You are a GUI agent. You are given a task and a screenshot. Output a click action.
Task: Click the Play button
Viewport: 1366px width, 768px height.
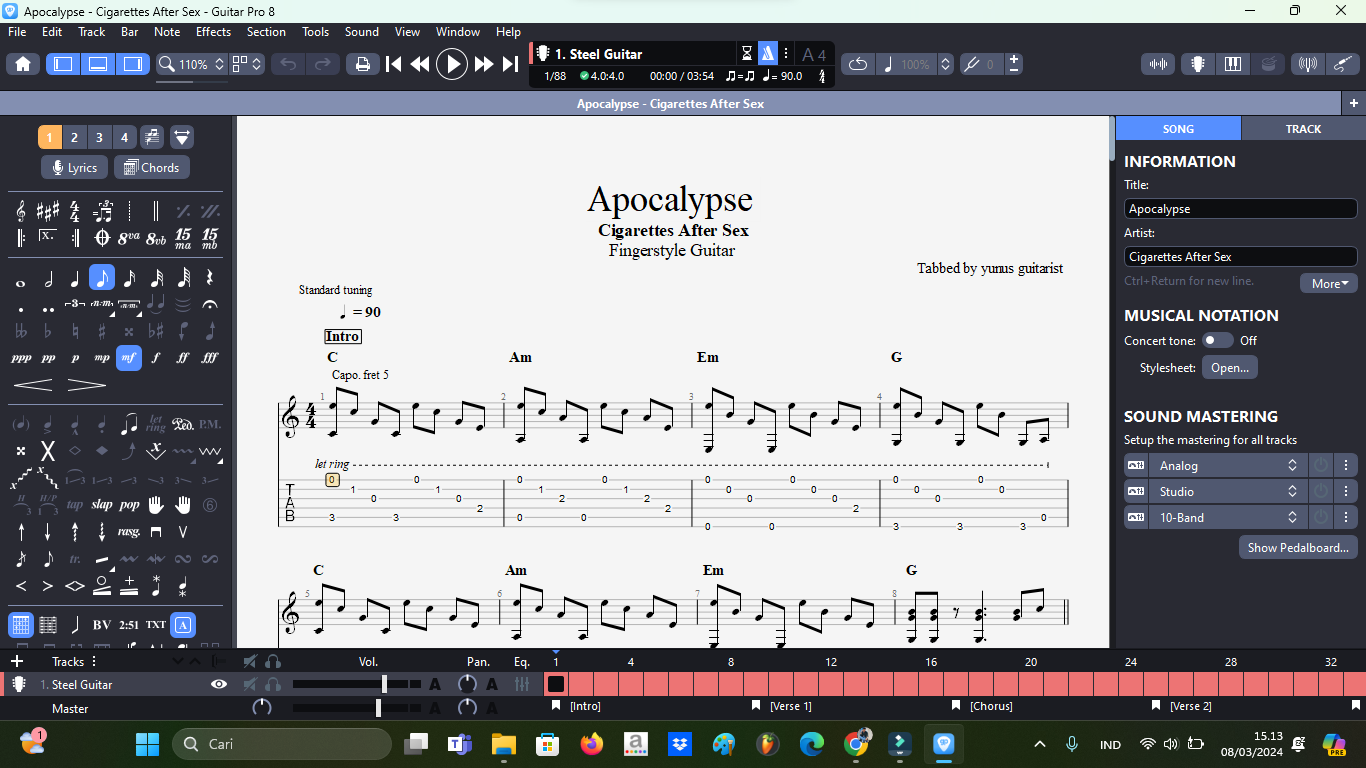(x=452, y=64)
